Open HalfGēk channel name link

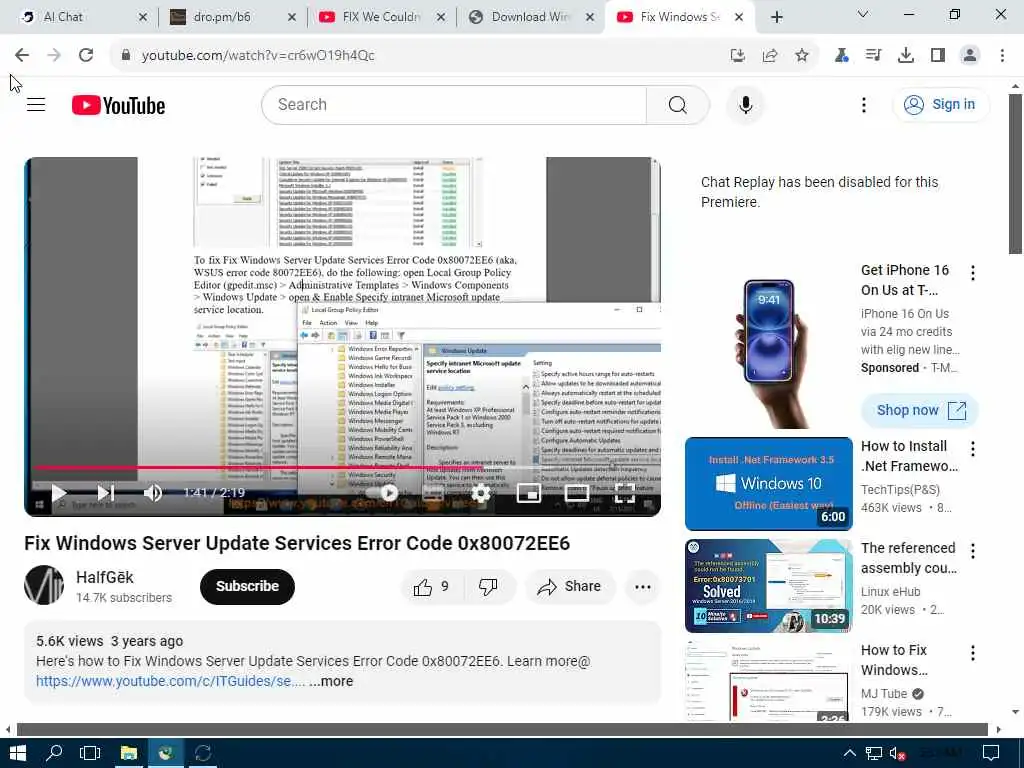pyautogui.click(x=105, y=577)
